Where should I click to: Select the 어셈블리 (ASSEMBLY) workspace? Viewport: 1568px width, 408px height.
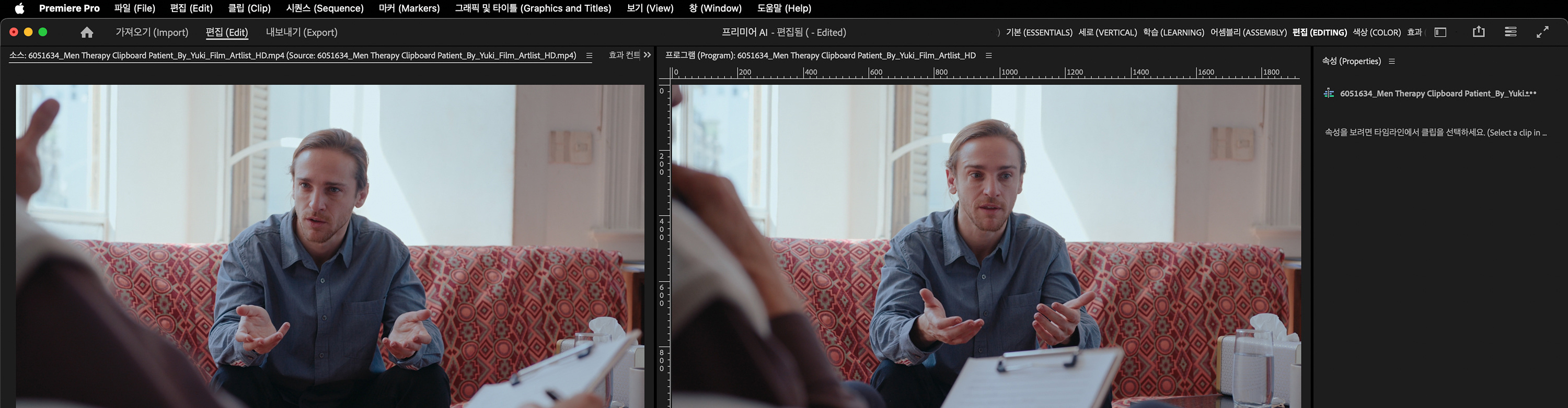point(1248,32)
